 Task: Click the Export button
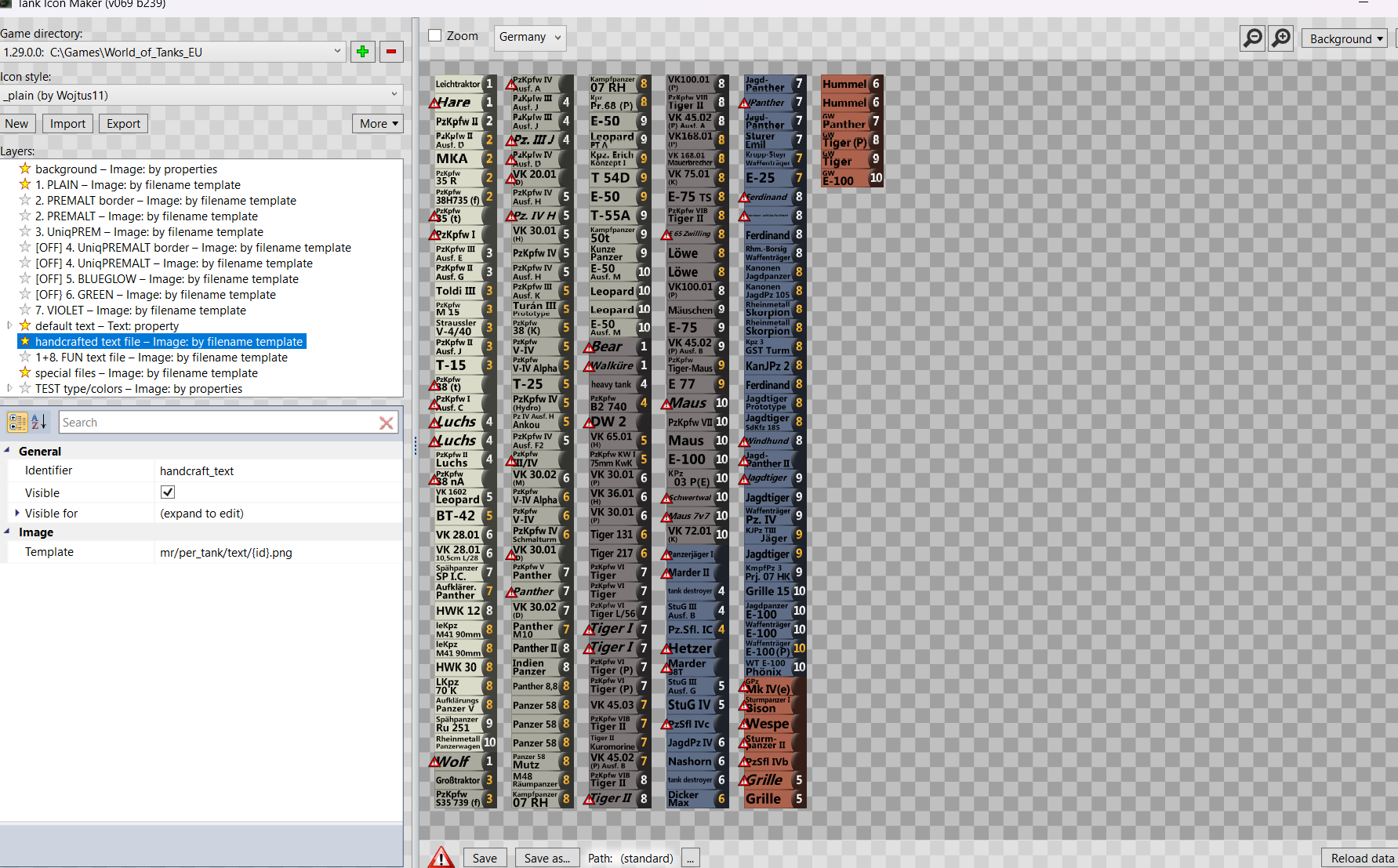pos(123,123)
